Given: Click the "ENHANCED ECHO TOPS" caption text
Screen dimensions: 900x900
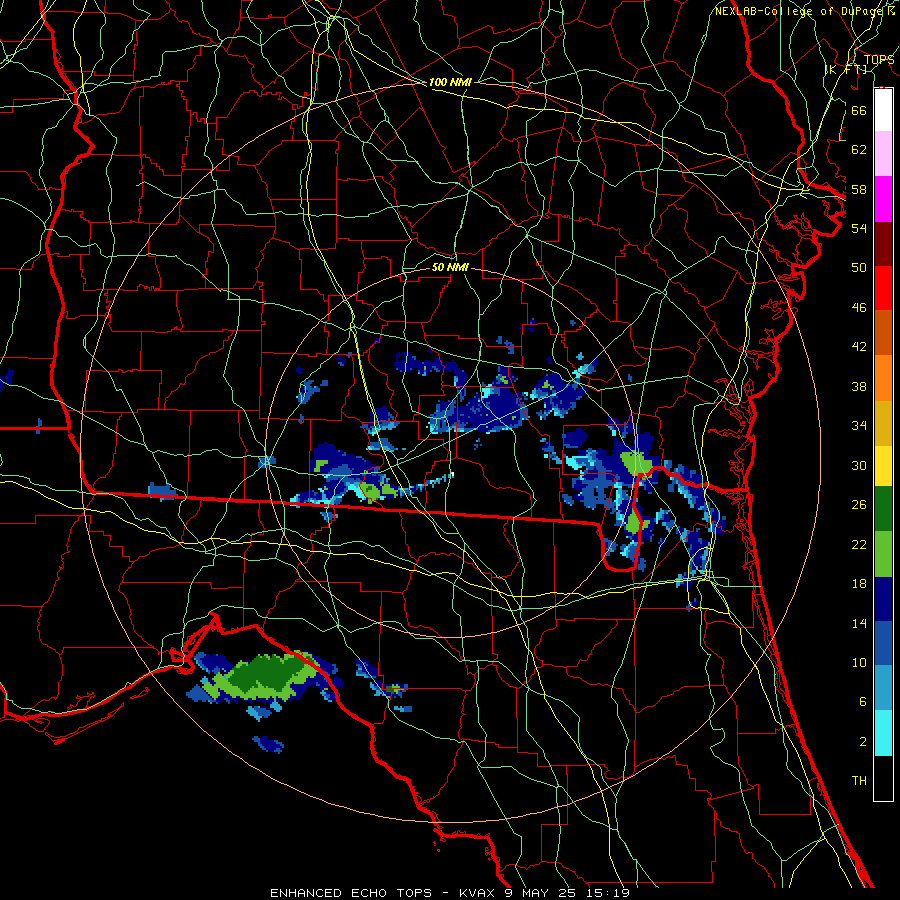Looking at the screenshot, I should (x=351, y=893).
